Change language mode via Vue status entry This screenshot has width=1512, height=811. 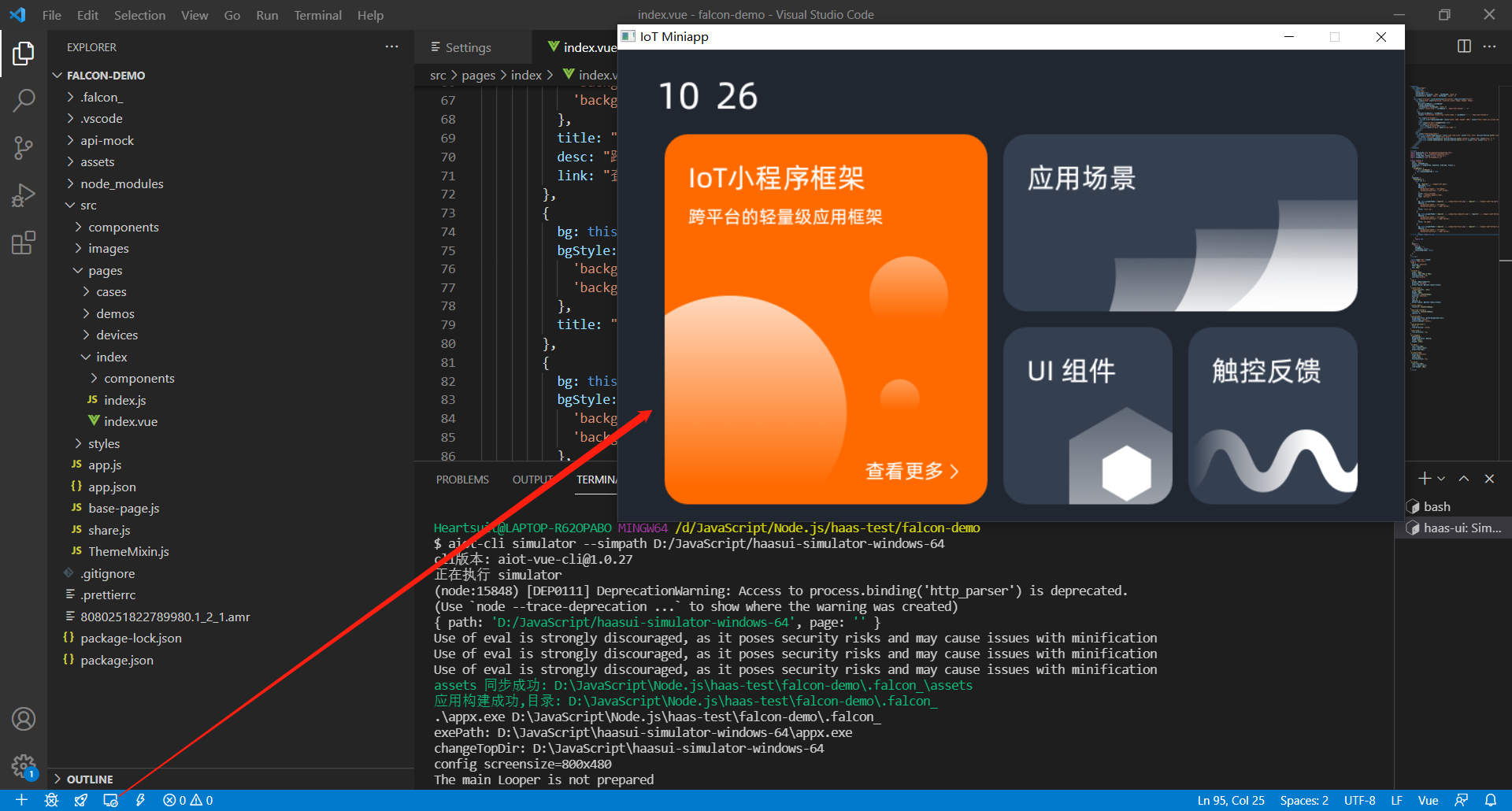pos(1428,800)
